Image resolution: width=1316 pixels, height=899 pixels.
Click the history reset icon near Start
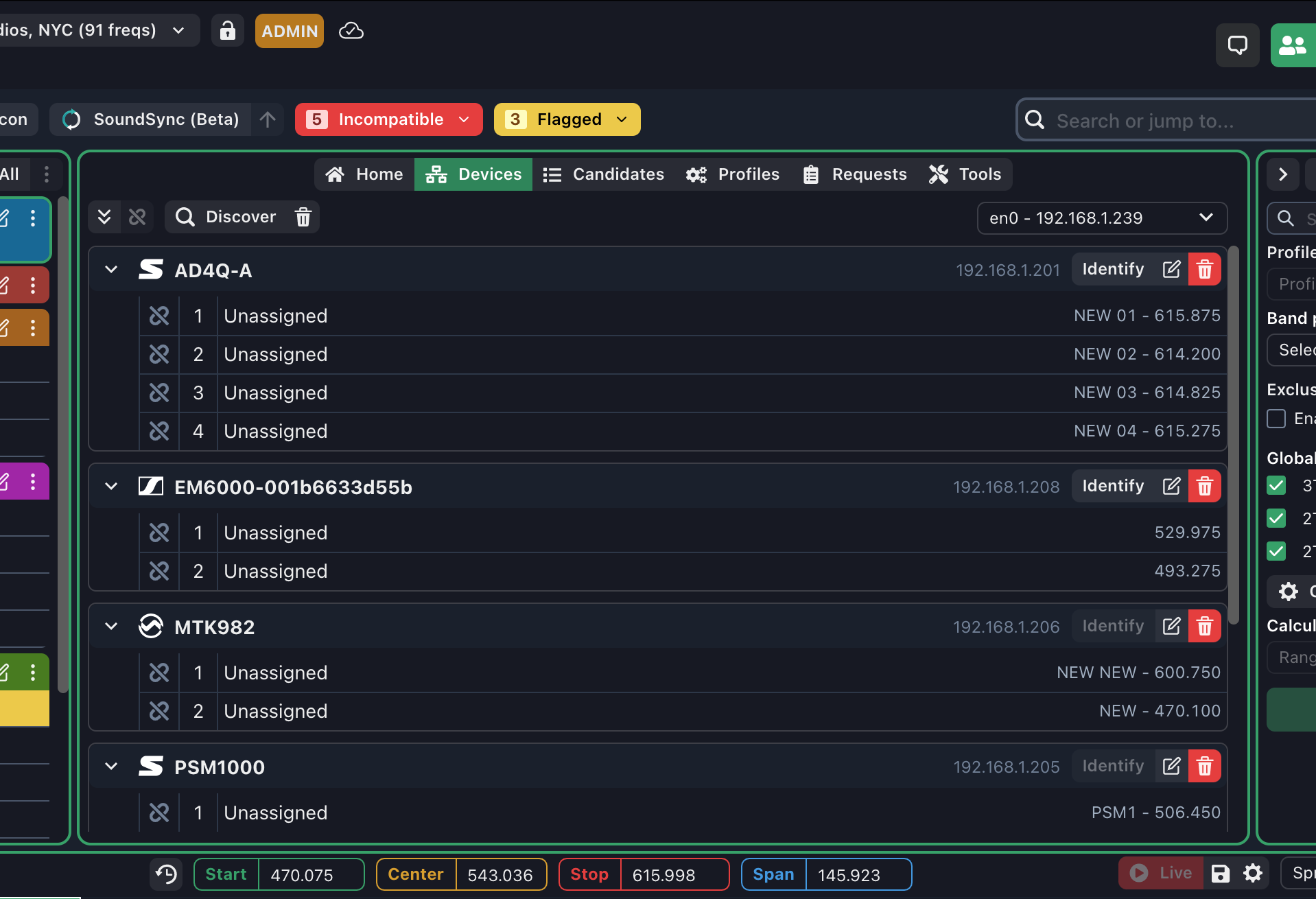click(x=166, y=874)
